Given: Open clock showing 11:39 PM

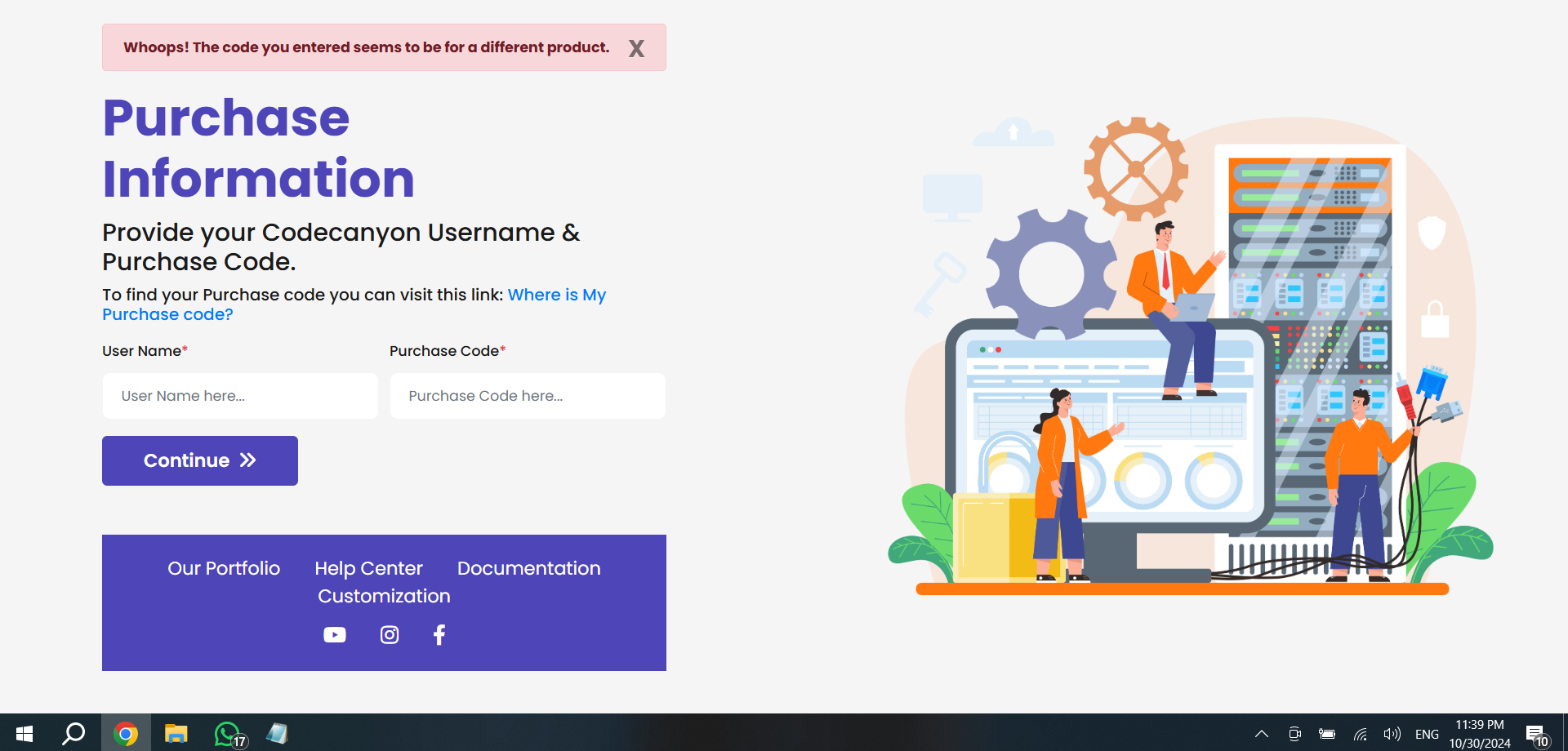Looking at the screenshot, I should click(x=1480, y=734).
